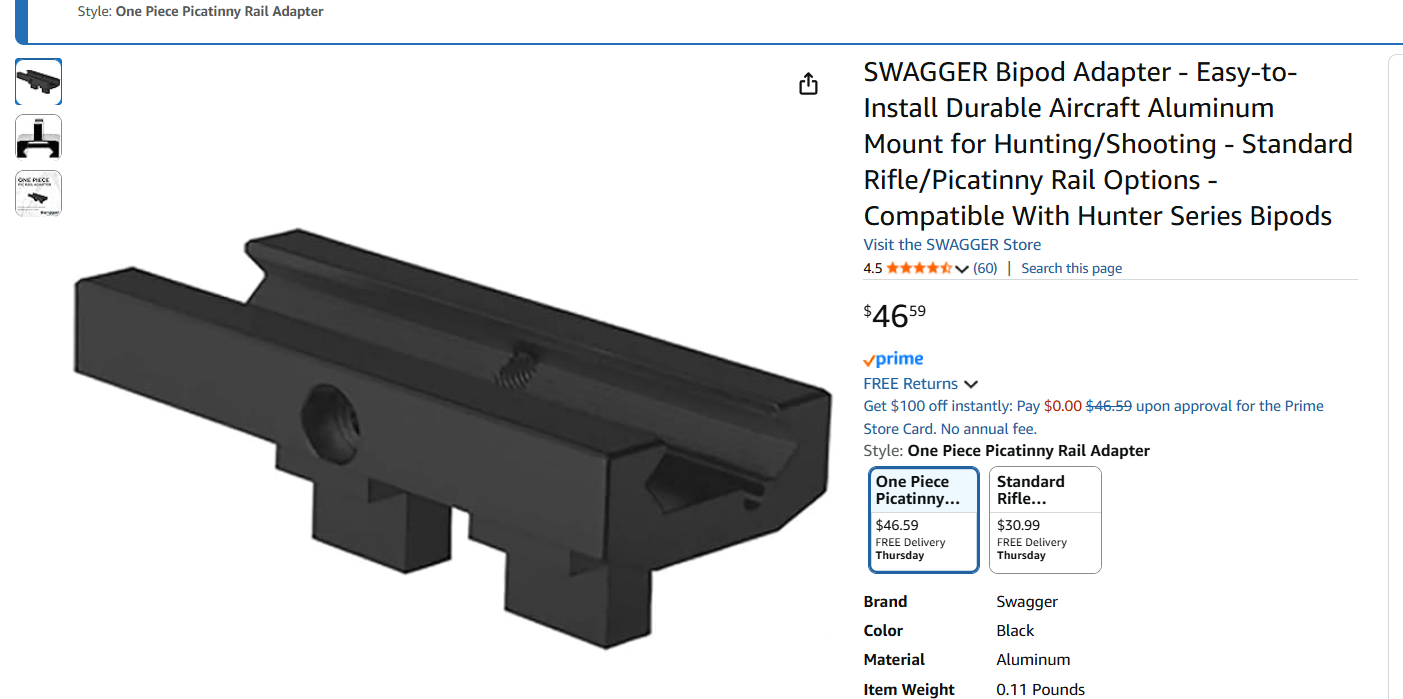
Task: Click the share icon above product image
Action: coord(809,85)
